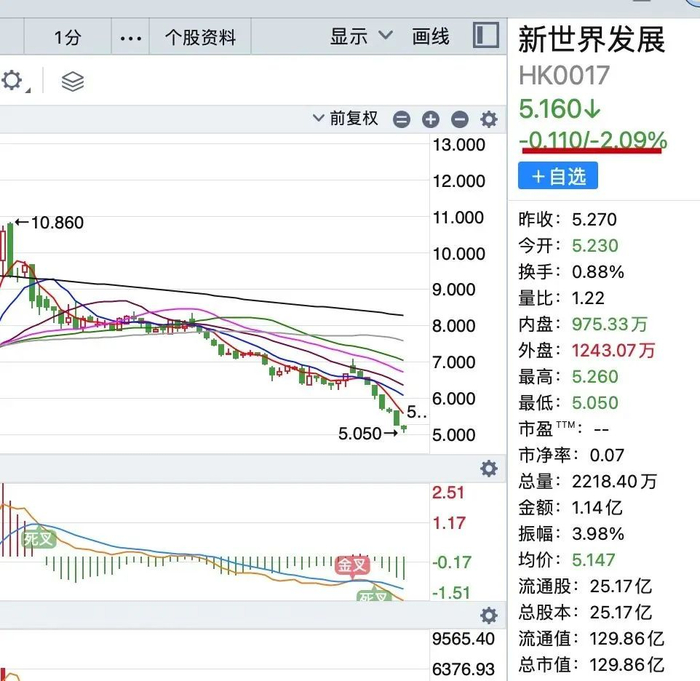Zoom in with the plus icon
The width and height of the screenshot is (700, 681).
[430, 119]
